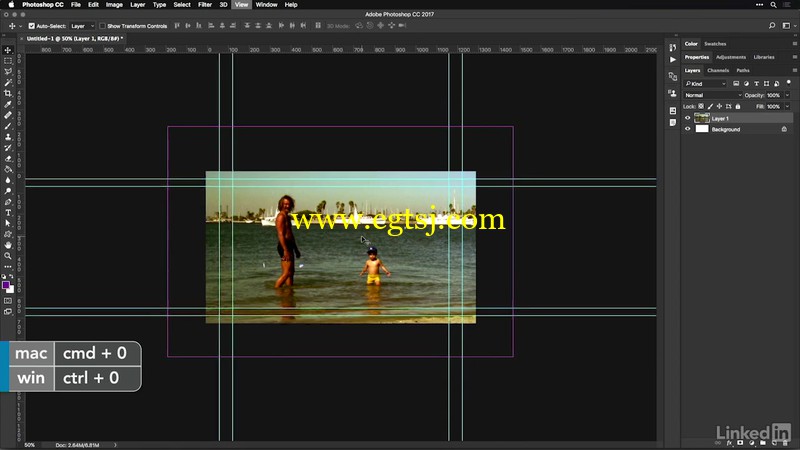This screenshot has height=450, width=800.
Task: Change the screen mode
Action: 8,312
